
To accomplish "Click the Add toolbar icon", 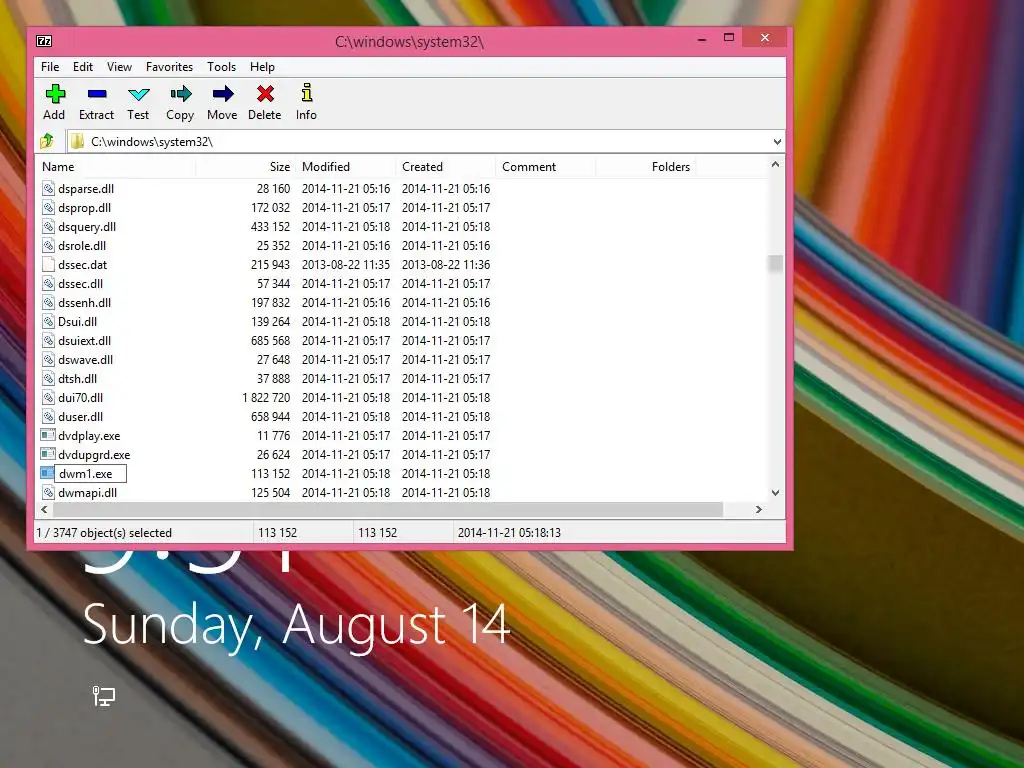I will point(55,94).
